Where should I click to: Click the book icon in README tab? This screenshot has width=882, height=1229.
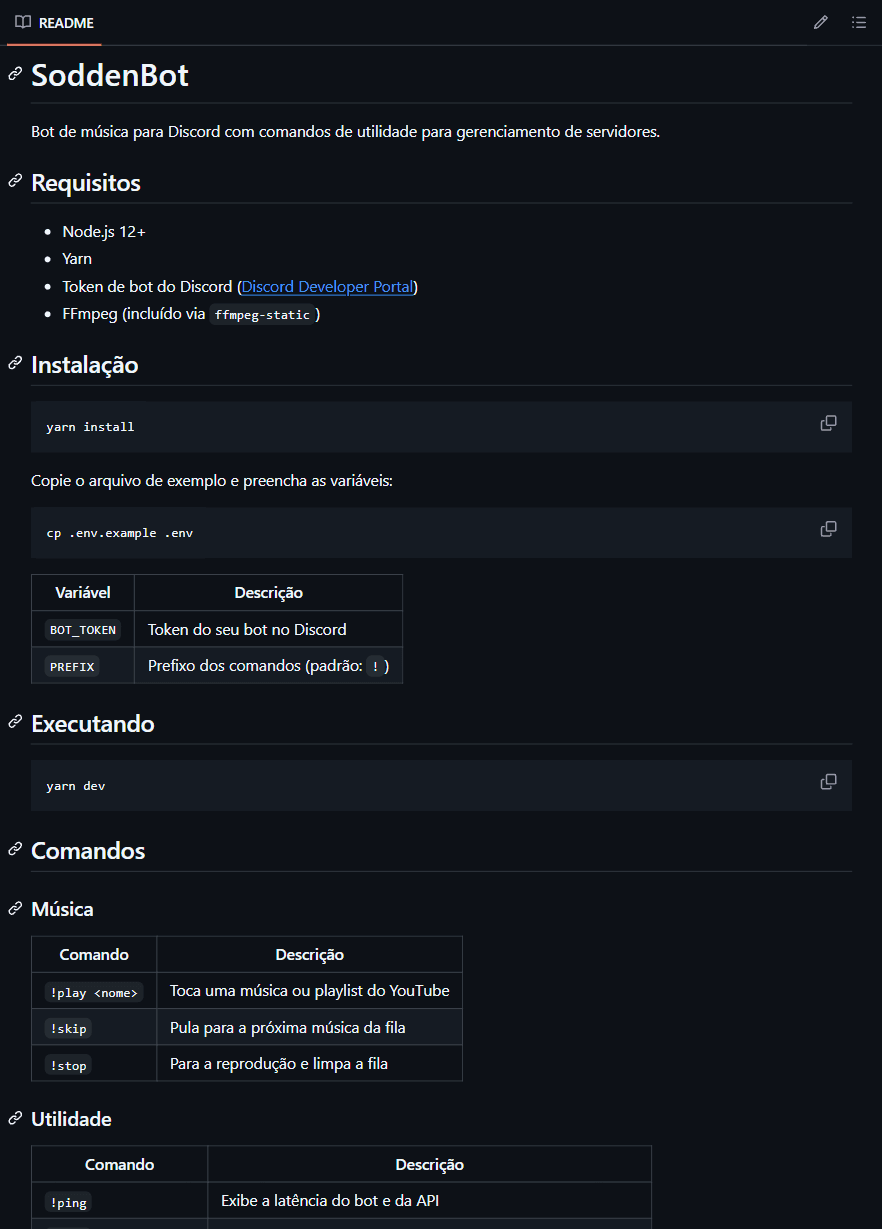23,22
